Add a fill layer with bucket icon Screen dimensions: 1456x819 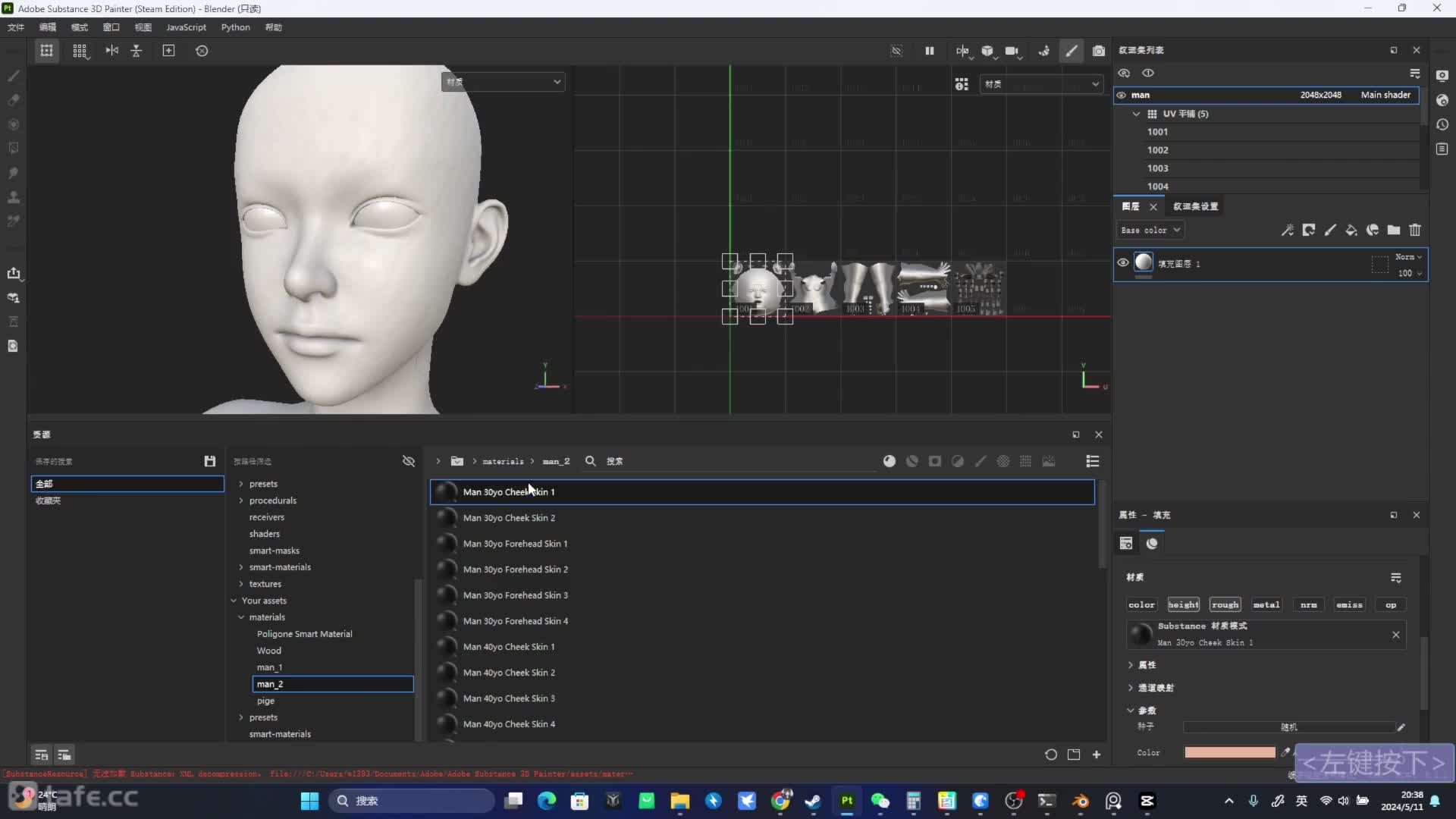pos(1351,230)
